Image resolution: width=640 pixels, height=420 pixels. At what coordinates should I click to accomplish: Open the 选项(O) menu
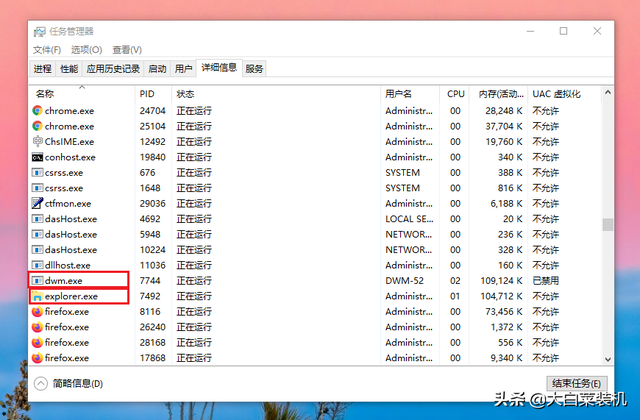pos(87,50)
